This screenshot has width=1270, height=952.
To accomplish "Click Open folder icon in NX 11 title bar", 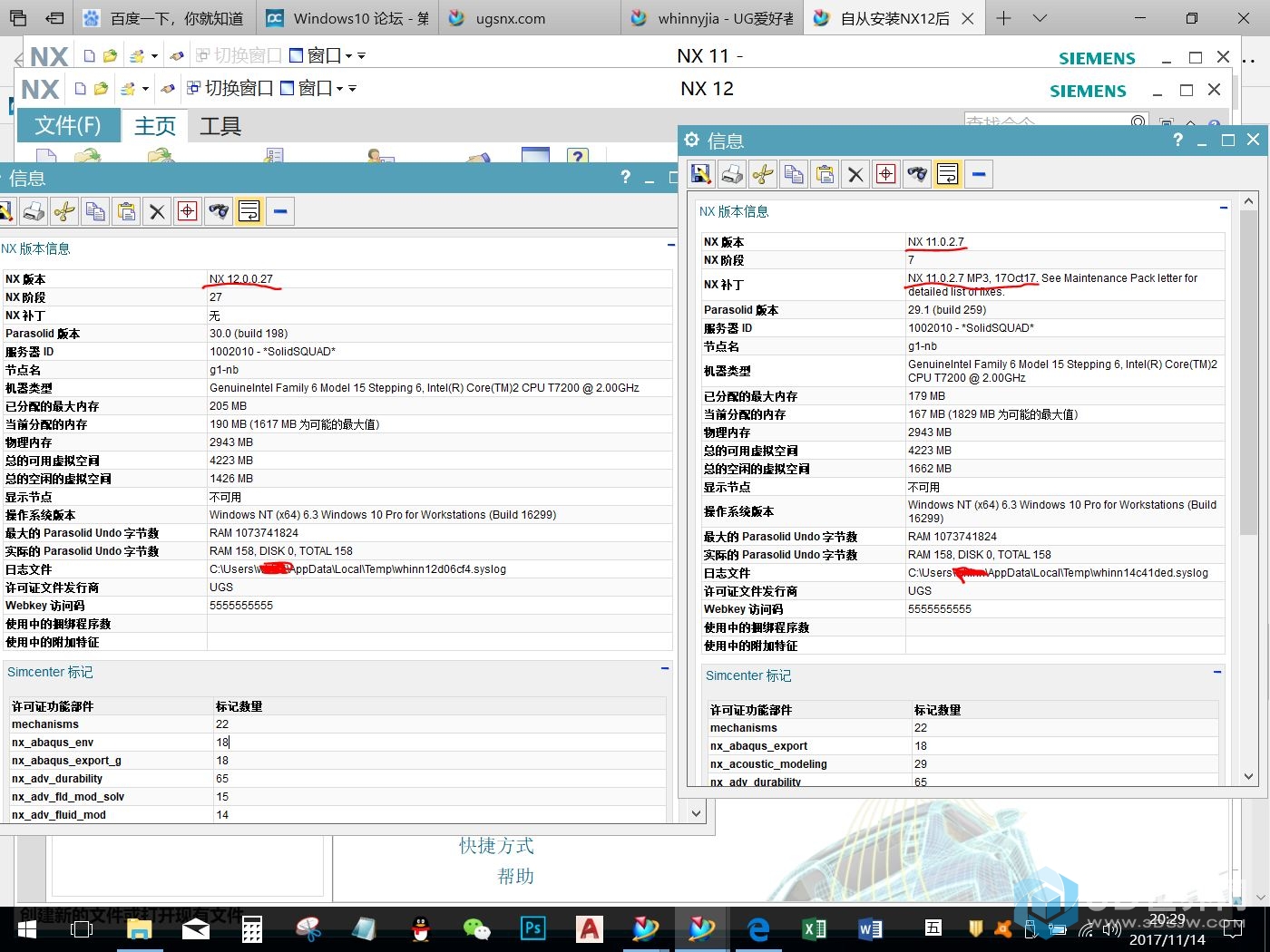I will click(110, 56).
